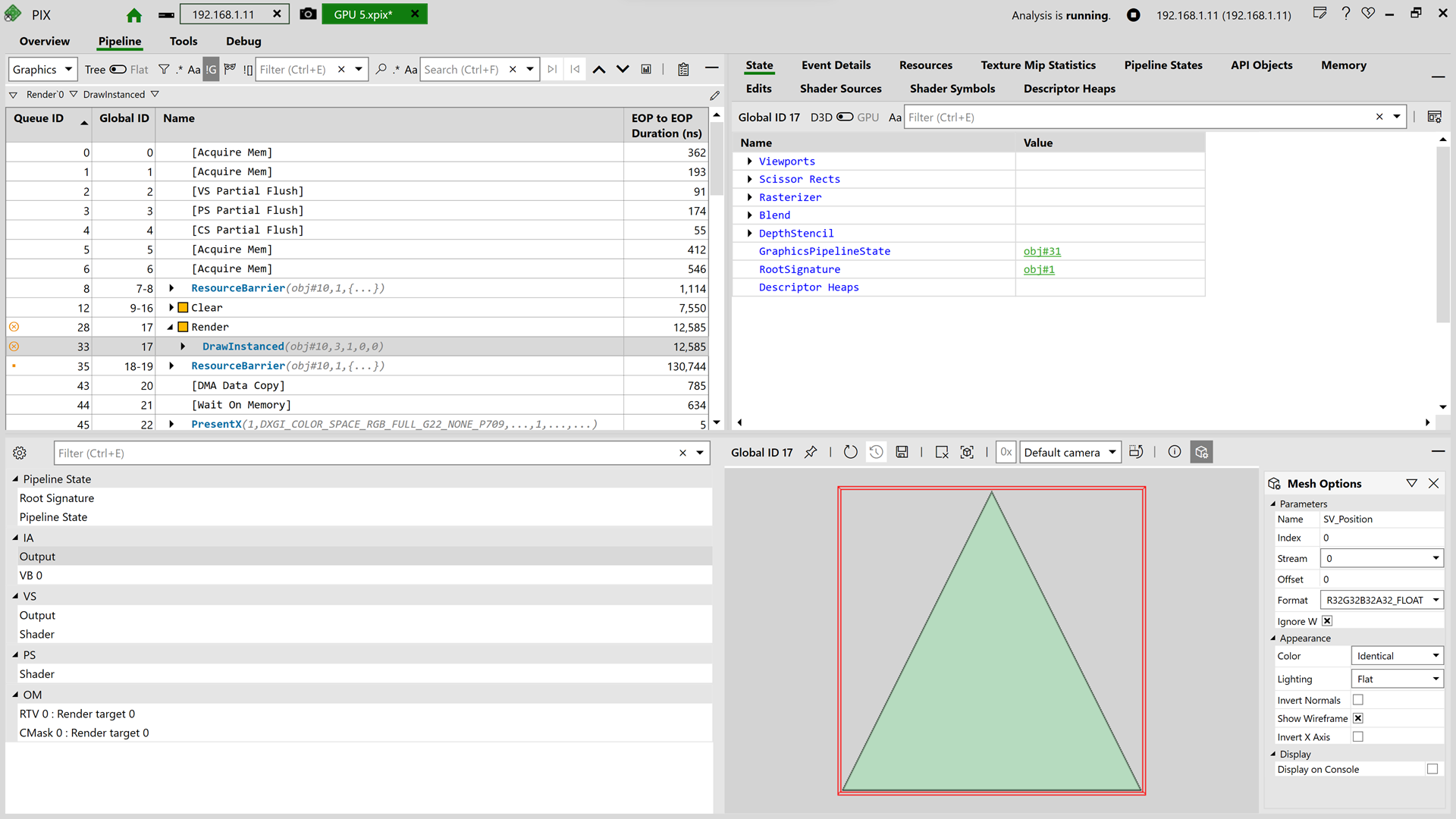
Task: Enable the Invert Normals checkbox
Action: [1358, 700]
